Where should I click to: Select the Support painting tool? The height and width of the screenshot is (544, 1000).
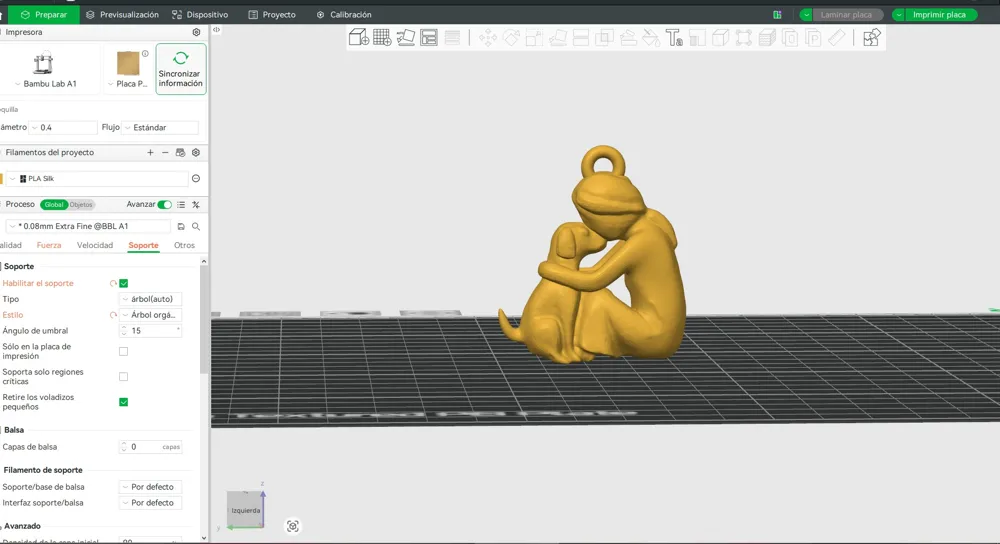click(x=628, y=38)
